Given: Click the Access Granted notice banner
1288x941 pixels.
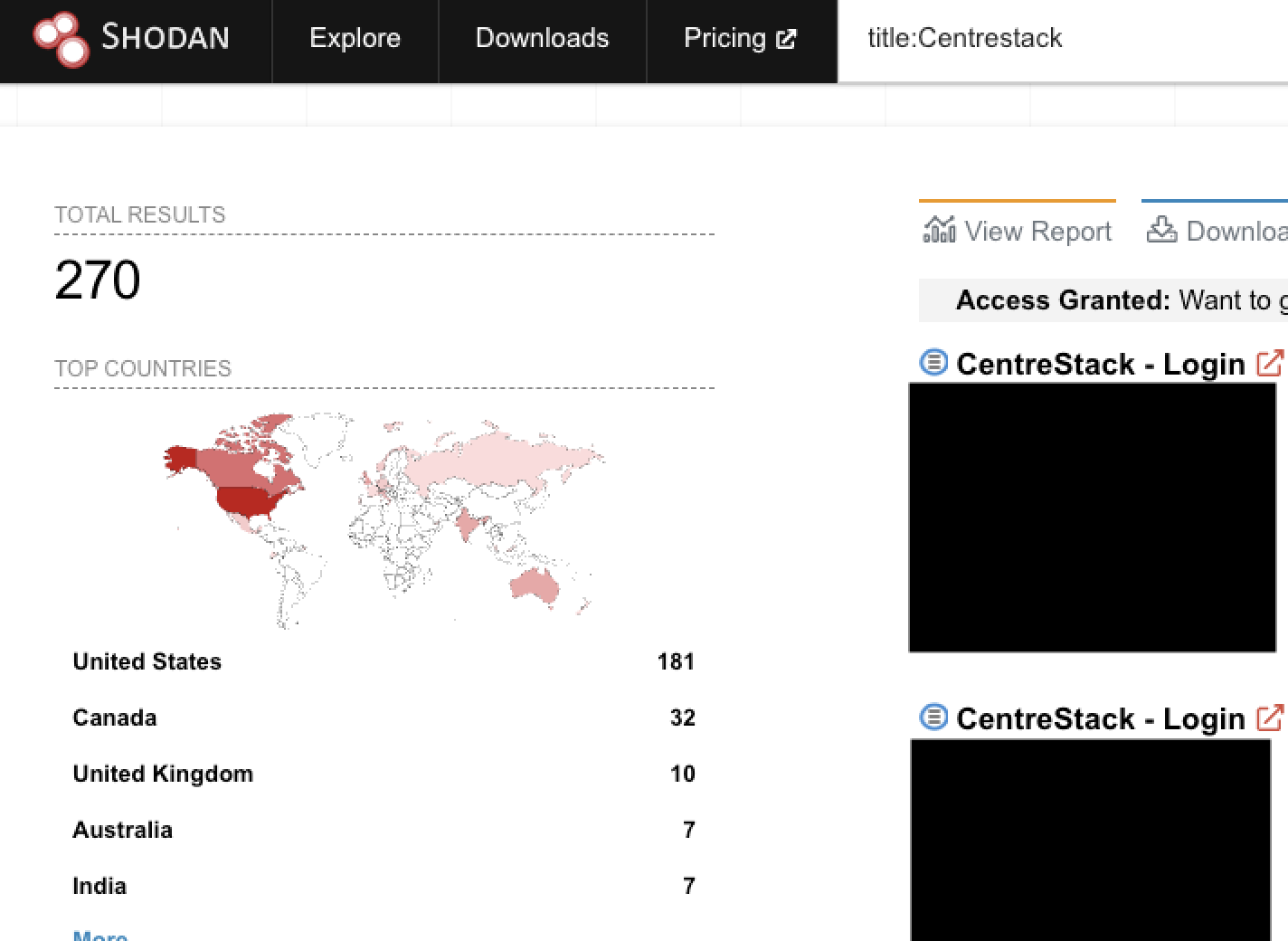Looking at the screenshot, I should pyautogui.click(x=1103, y=300).
